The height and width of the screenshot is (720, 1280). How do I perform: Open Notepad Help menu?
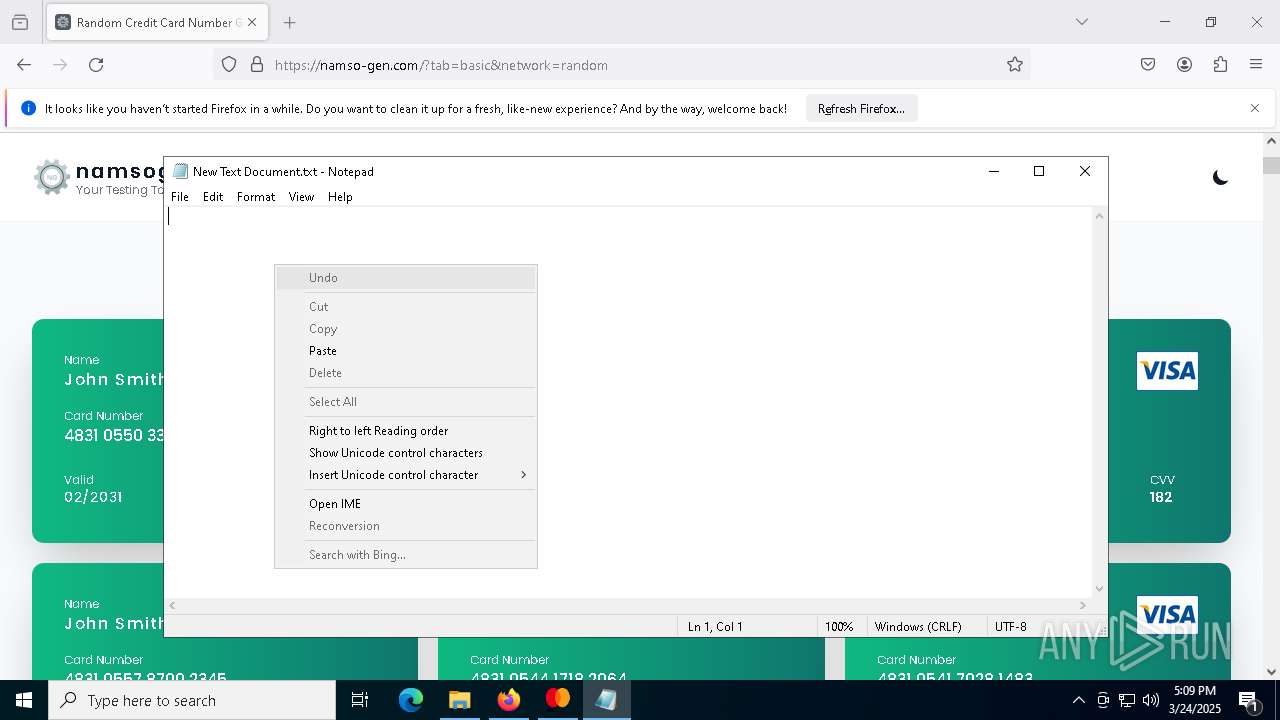click(x=340, y=197)
